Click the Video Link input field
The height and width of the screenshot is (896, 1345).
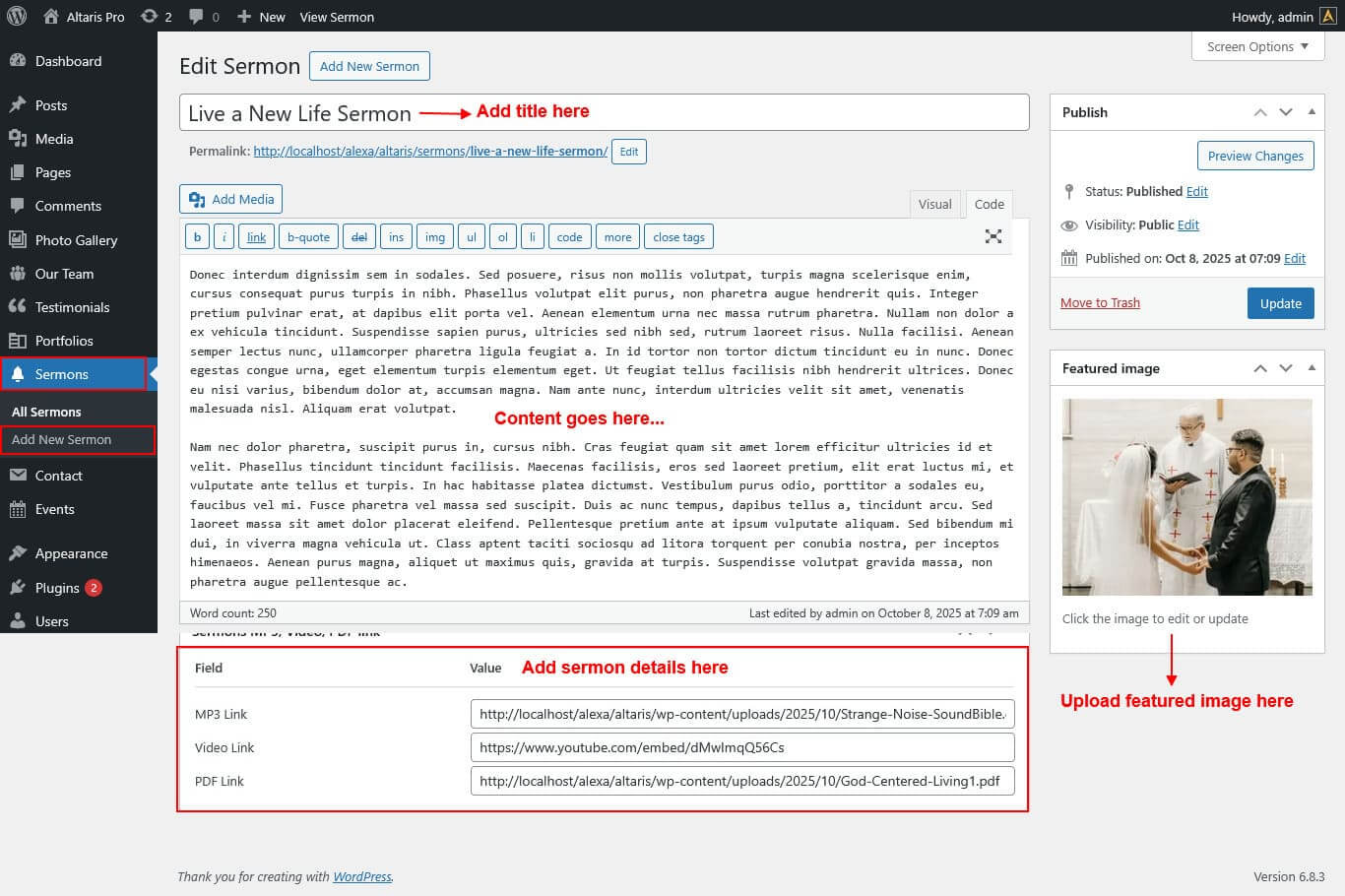coord(741,747)
